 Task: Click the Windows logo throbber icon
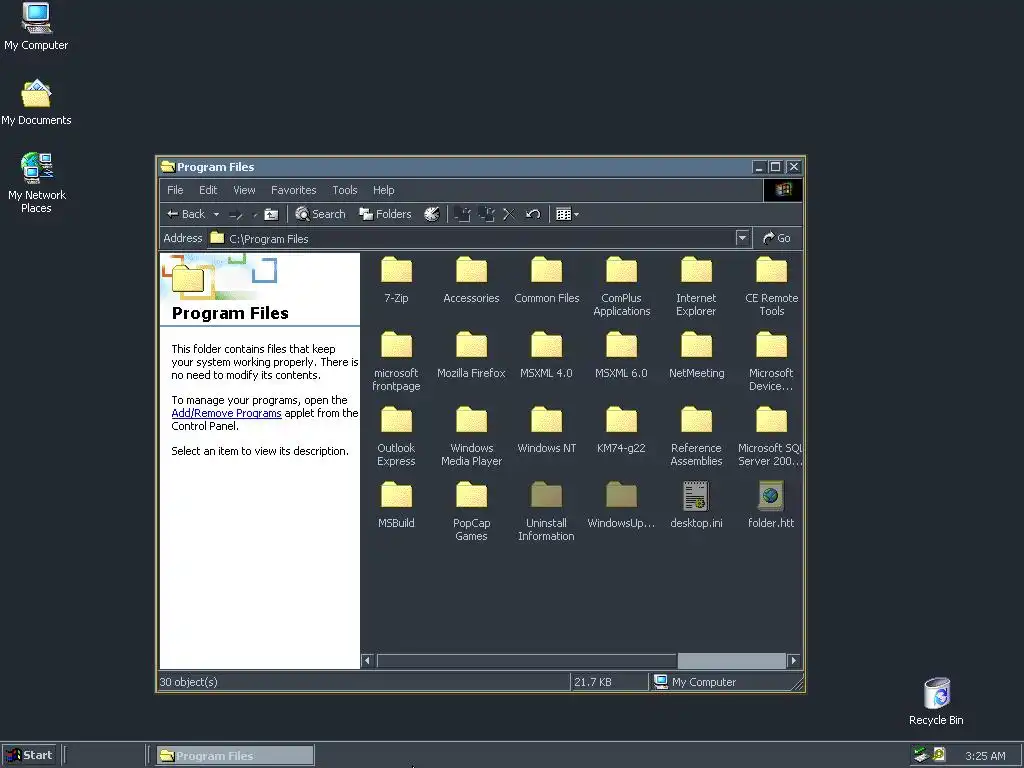[783, 190]
